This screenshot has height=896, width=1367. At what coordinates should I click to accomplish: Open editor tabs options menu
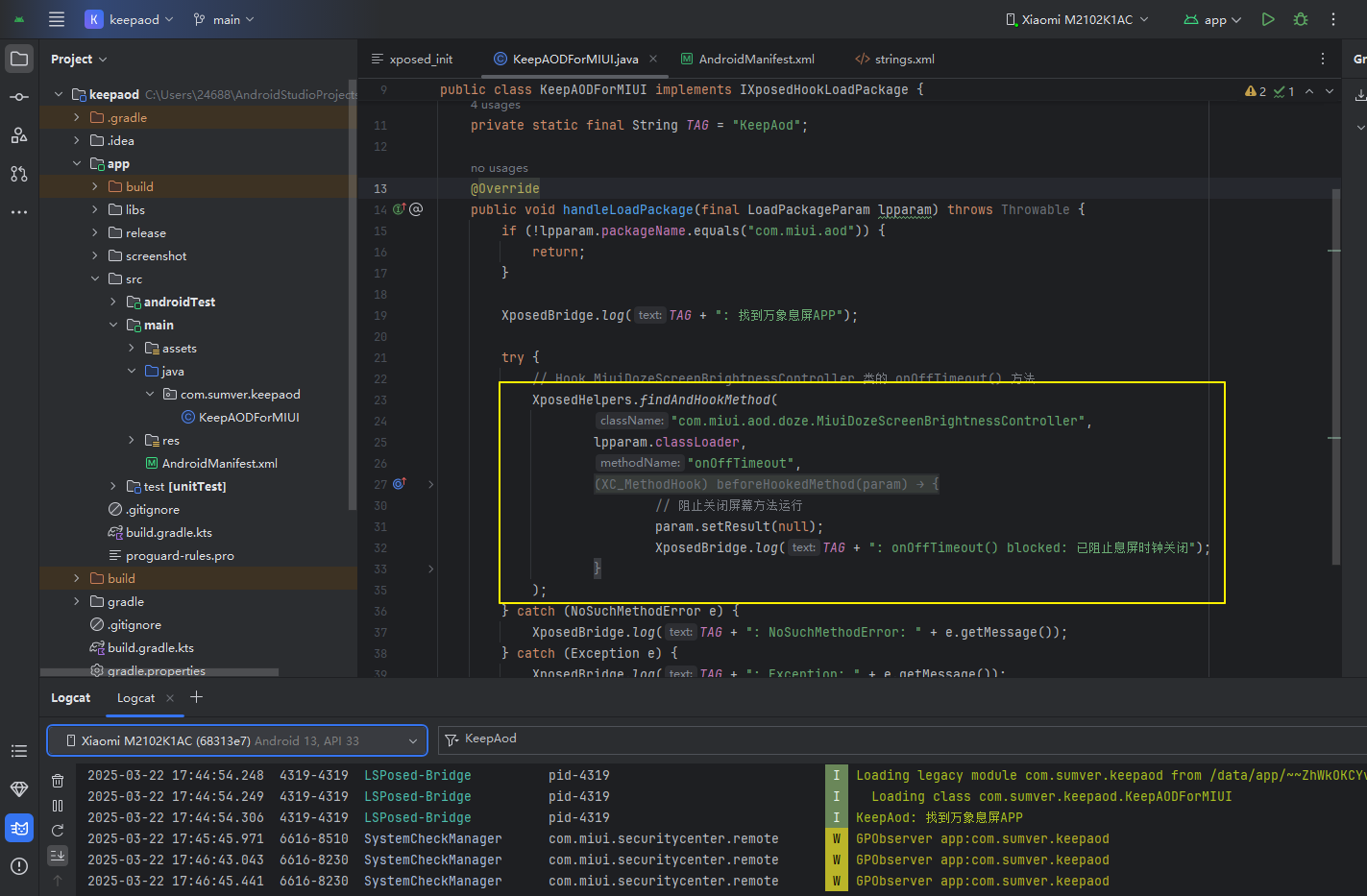pos(1323,59)
